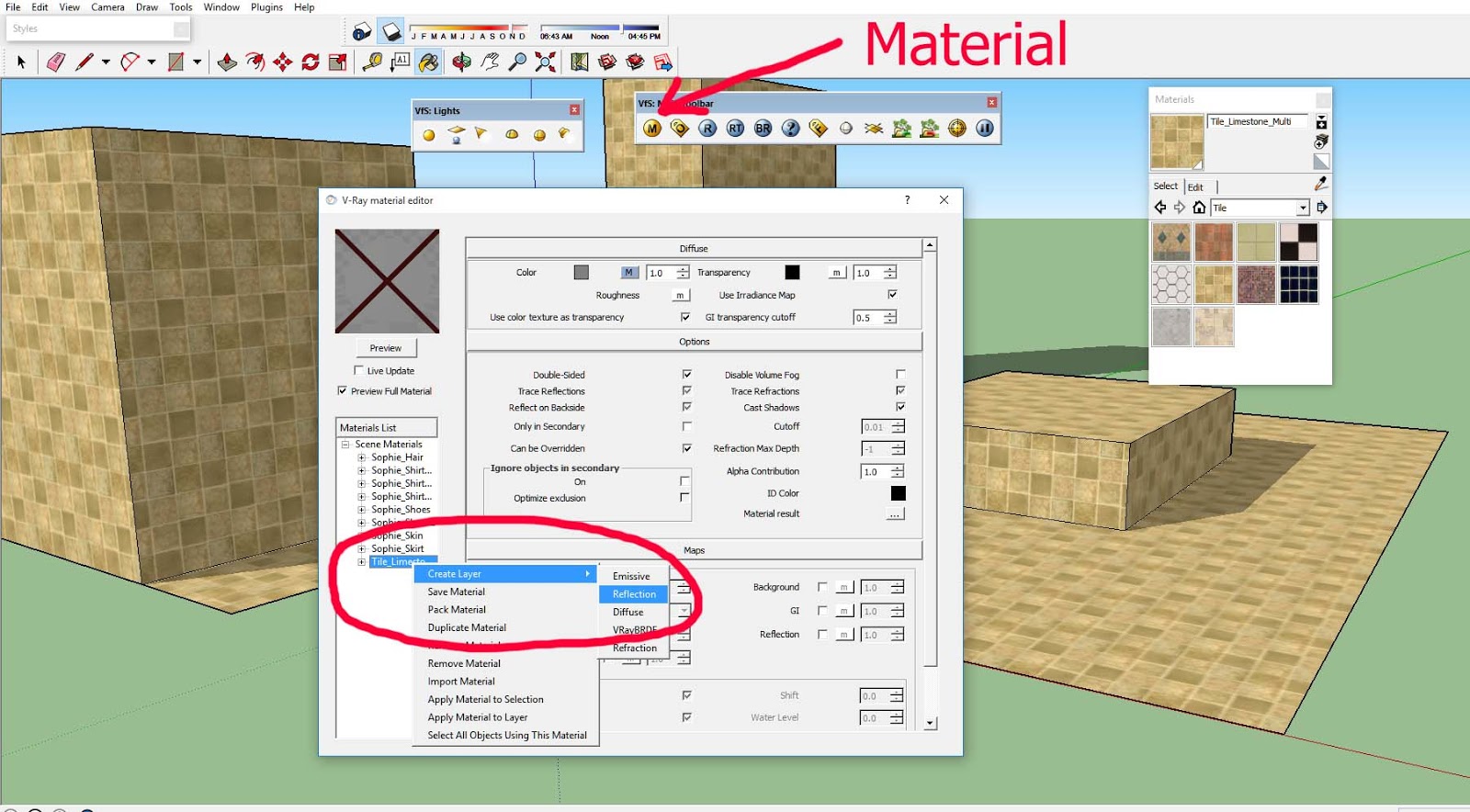Screen dimensions: 1470x812
Task: Open the Camera menu
Action: click(107, 7)
